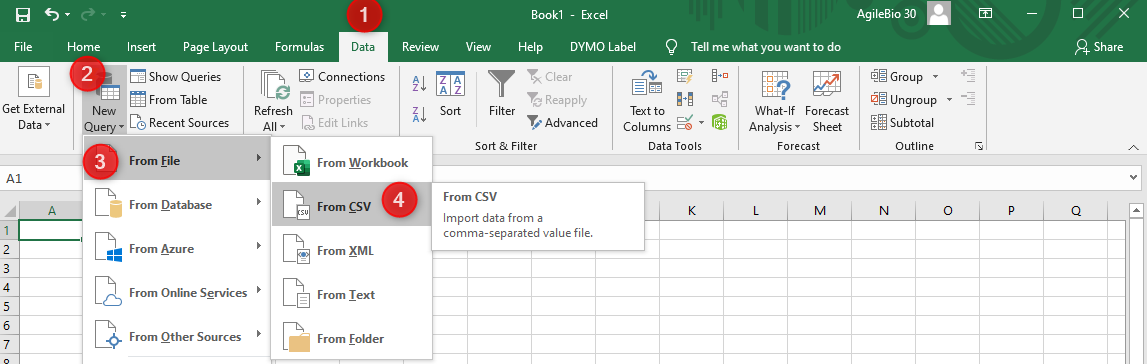This screenshot has width=1147, height=364.
Task: Click Advanced filter option
Action: [562, 123]
